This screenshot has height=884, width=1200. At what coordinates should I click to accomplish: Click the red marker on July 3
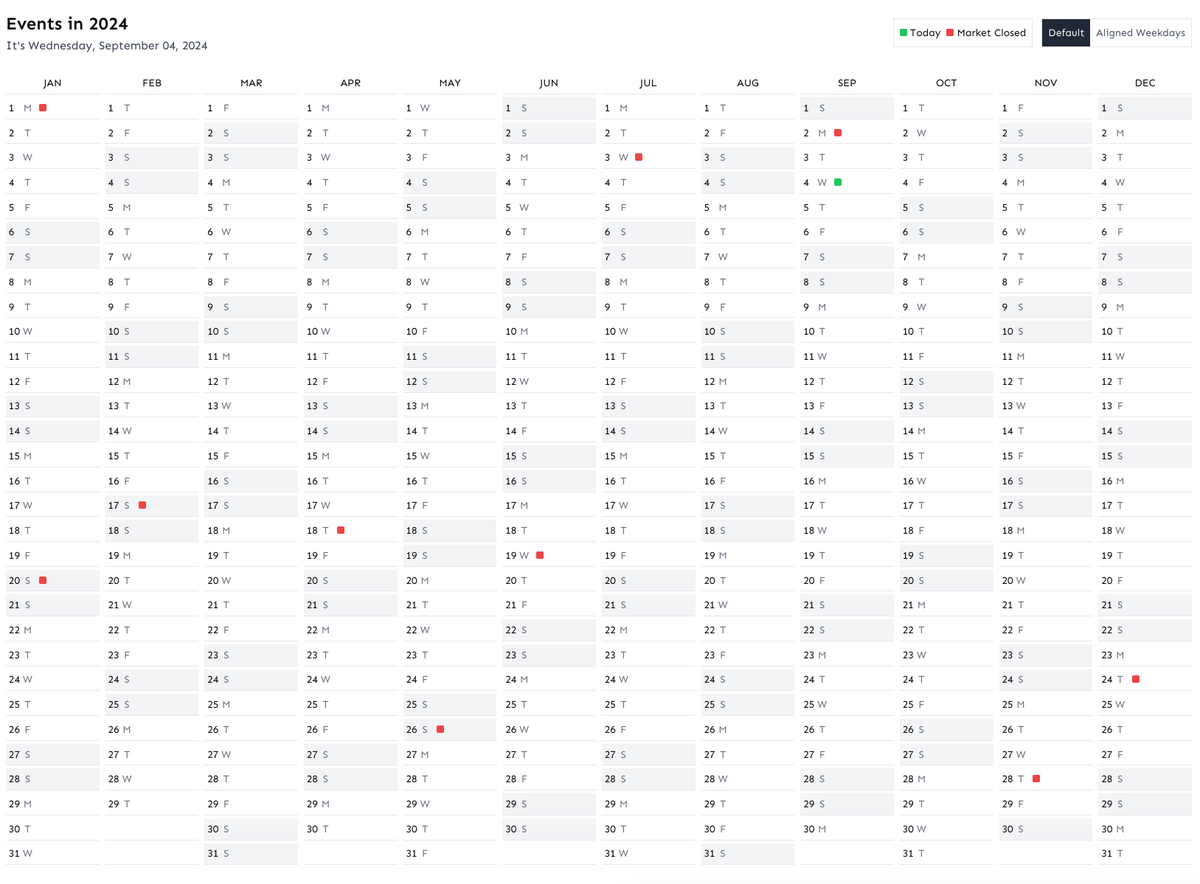(639, 157)
